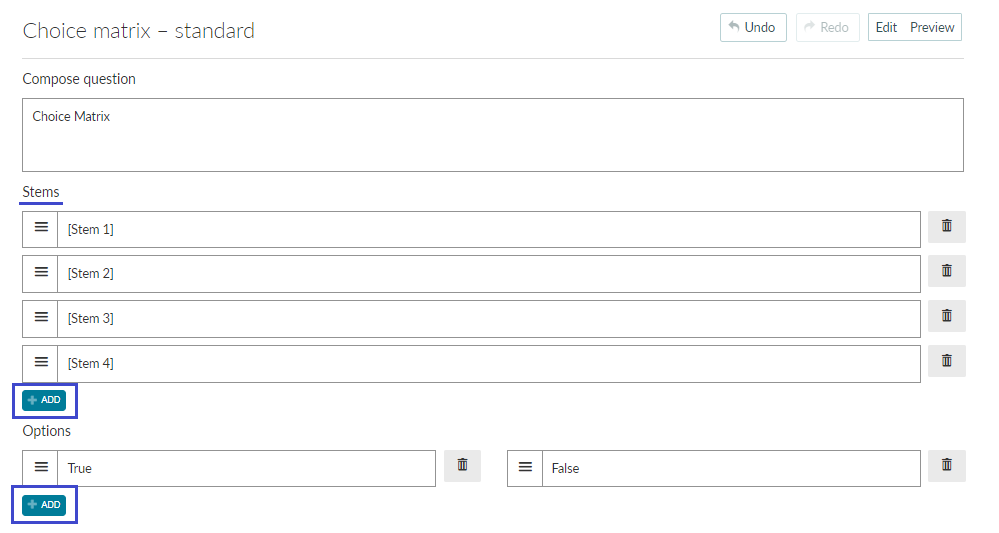The height and width of the screenshot is (533, 999).
Task: Undo the last change
Action: [753, 27]
